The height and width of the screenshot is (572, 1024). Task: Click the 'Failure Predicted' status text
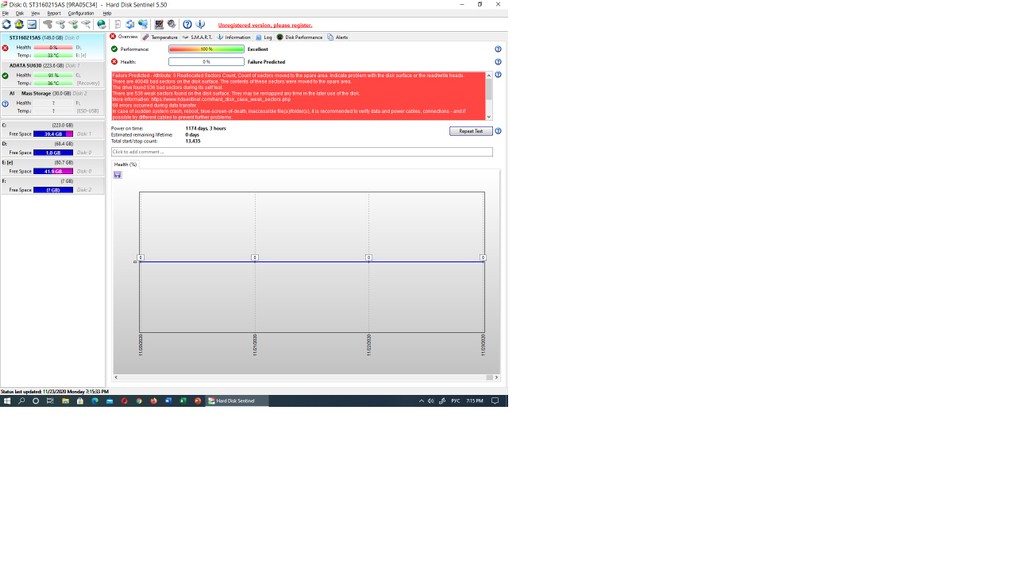tap(266, 62)
